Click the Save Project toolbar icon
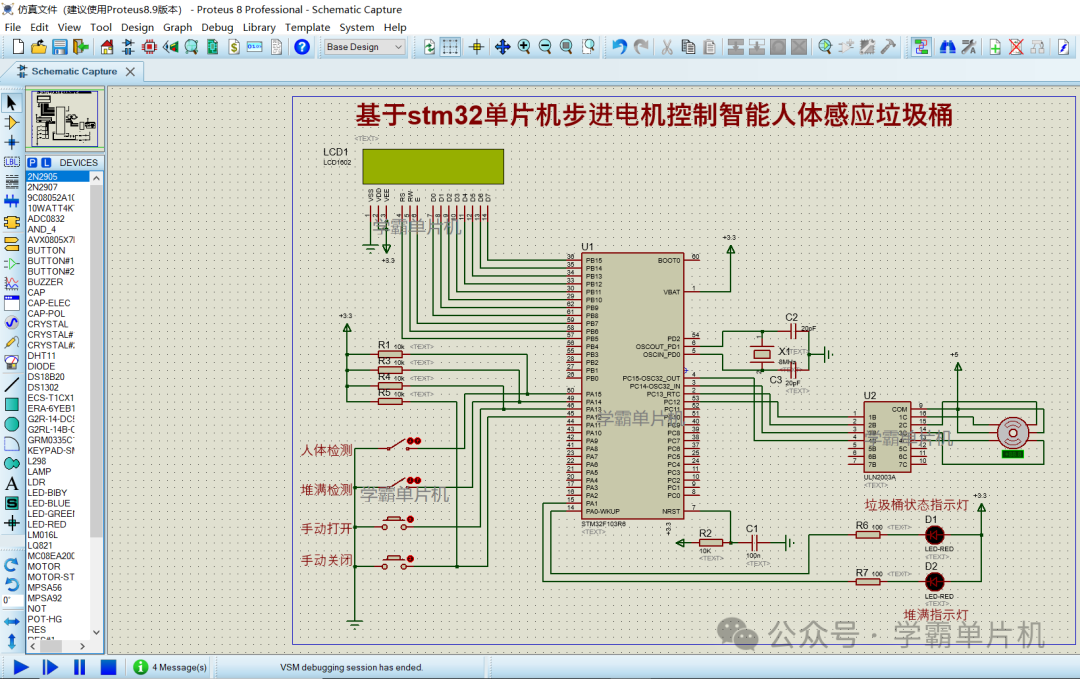The height and width of the screenshot is (679, 1080). click(x=60, y=47)
